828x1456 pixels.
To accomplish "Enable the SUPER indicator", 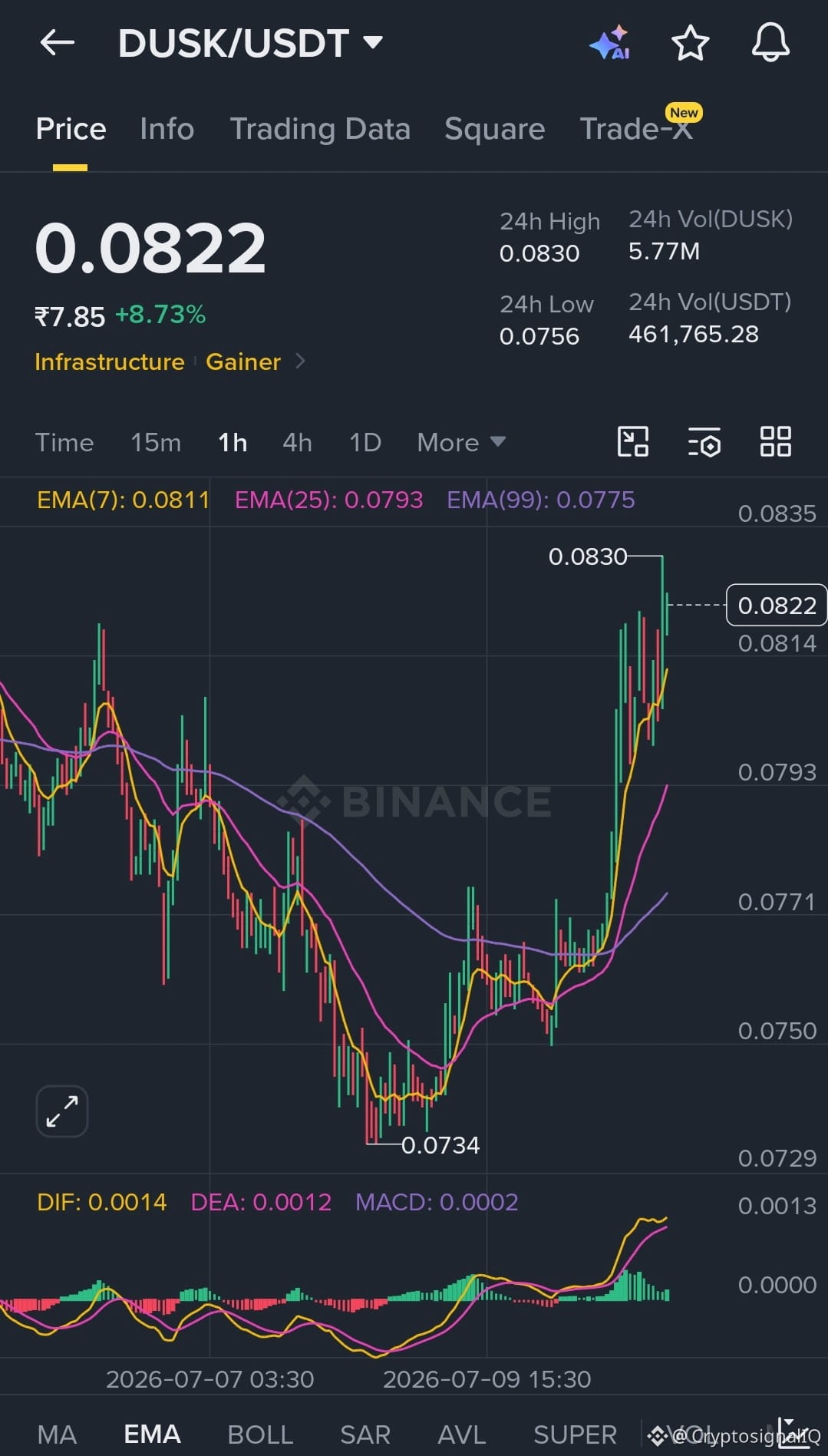I will (x=575, y=1434).
